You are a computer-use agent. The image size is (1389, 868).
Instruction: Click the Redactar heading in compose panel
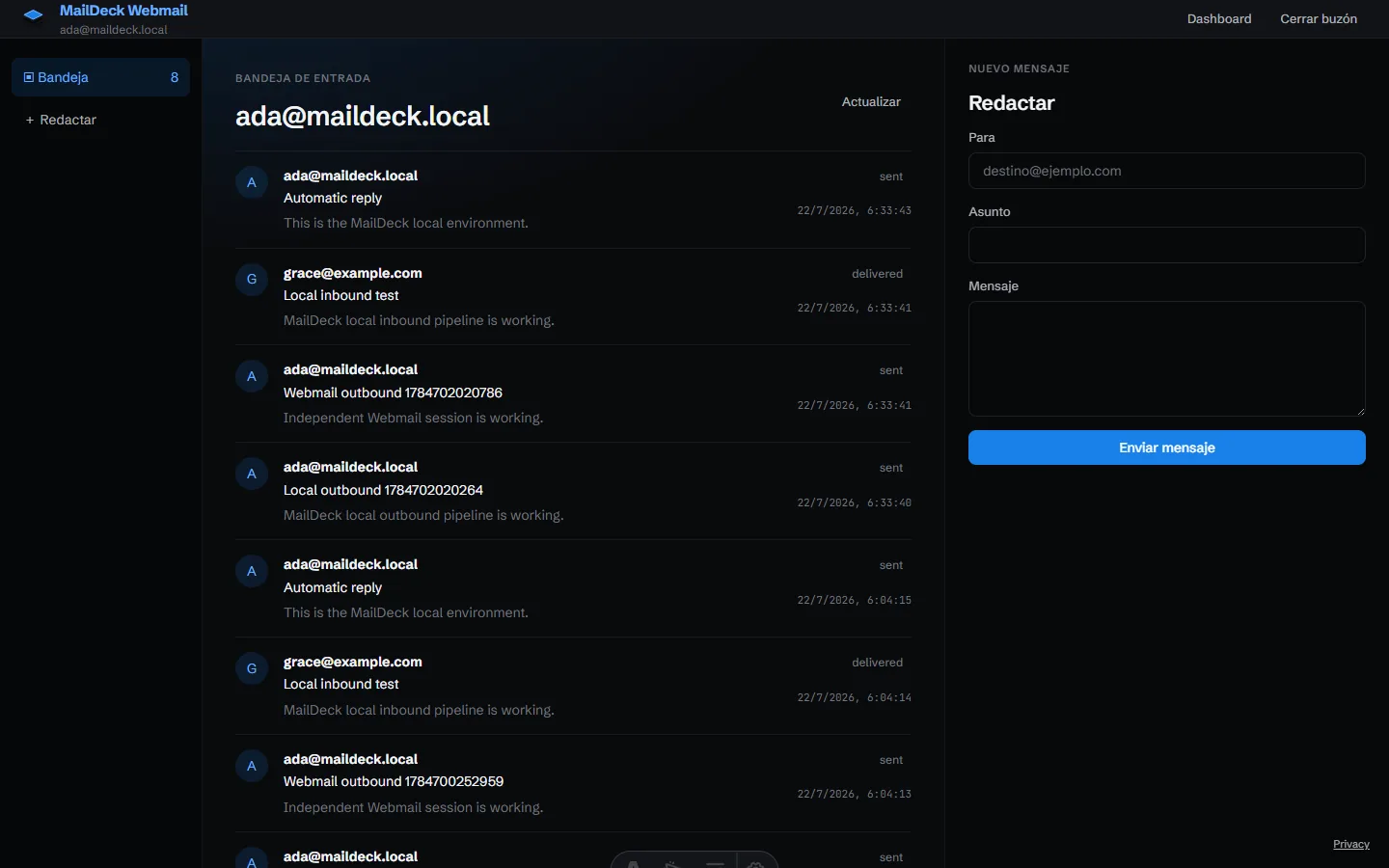pyautogui.click(x=1011, y=103)
